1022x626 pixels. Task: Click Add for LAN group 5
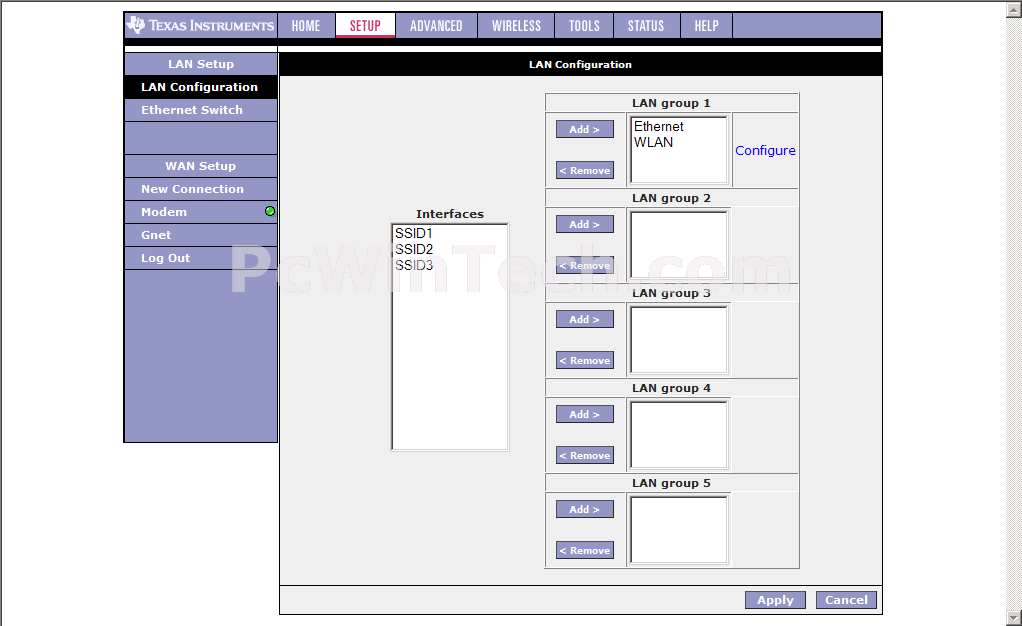tap(584, 510)
